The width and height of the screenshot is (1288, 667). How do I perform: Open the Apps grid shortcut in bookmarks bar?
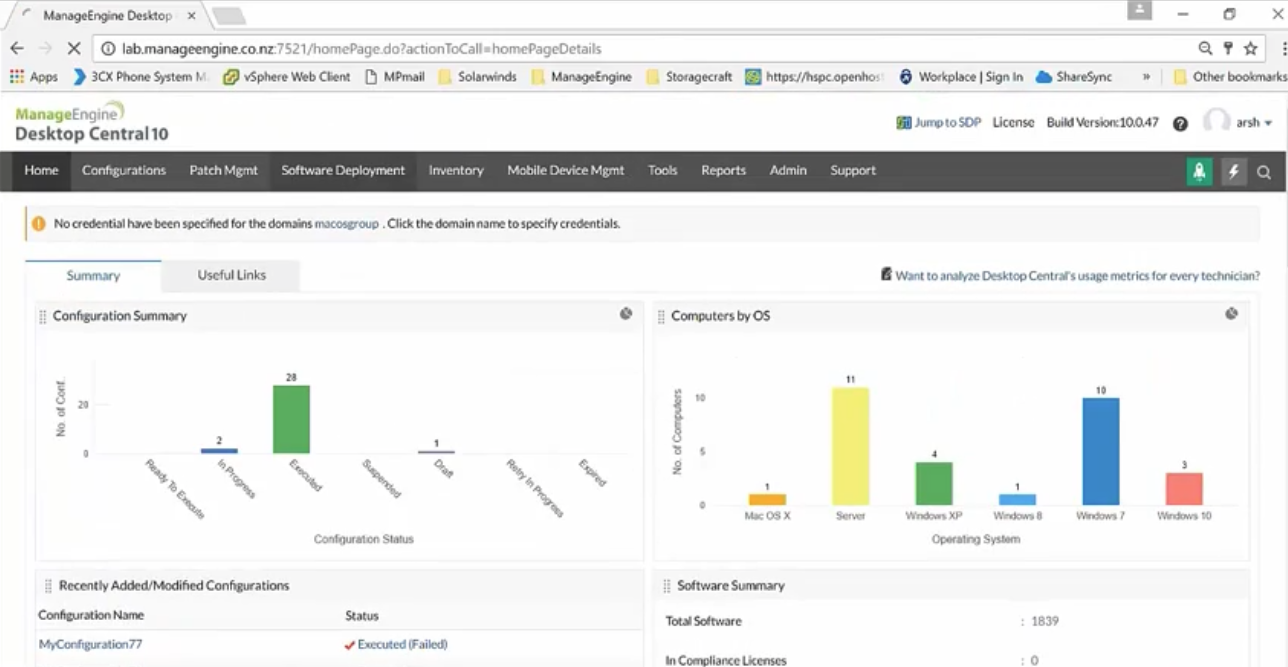pos(33,77)
